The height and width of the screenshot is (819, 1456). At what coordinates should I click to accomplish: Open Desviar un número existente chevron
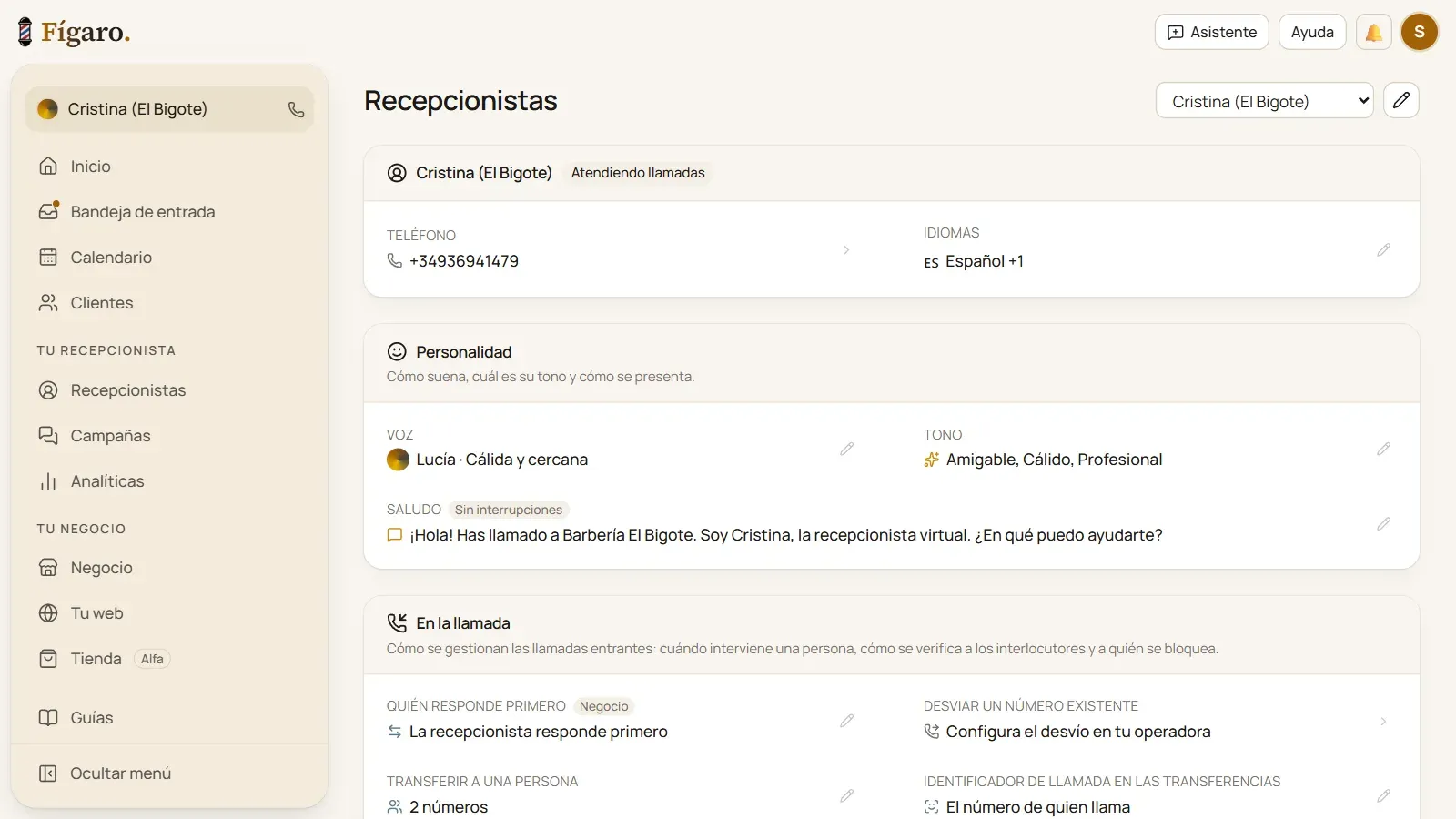1383,721
